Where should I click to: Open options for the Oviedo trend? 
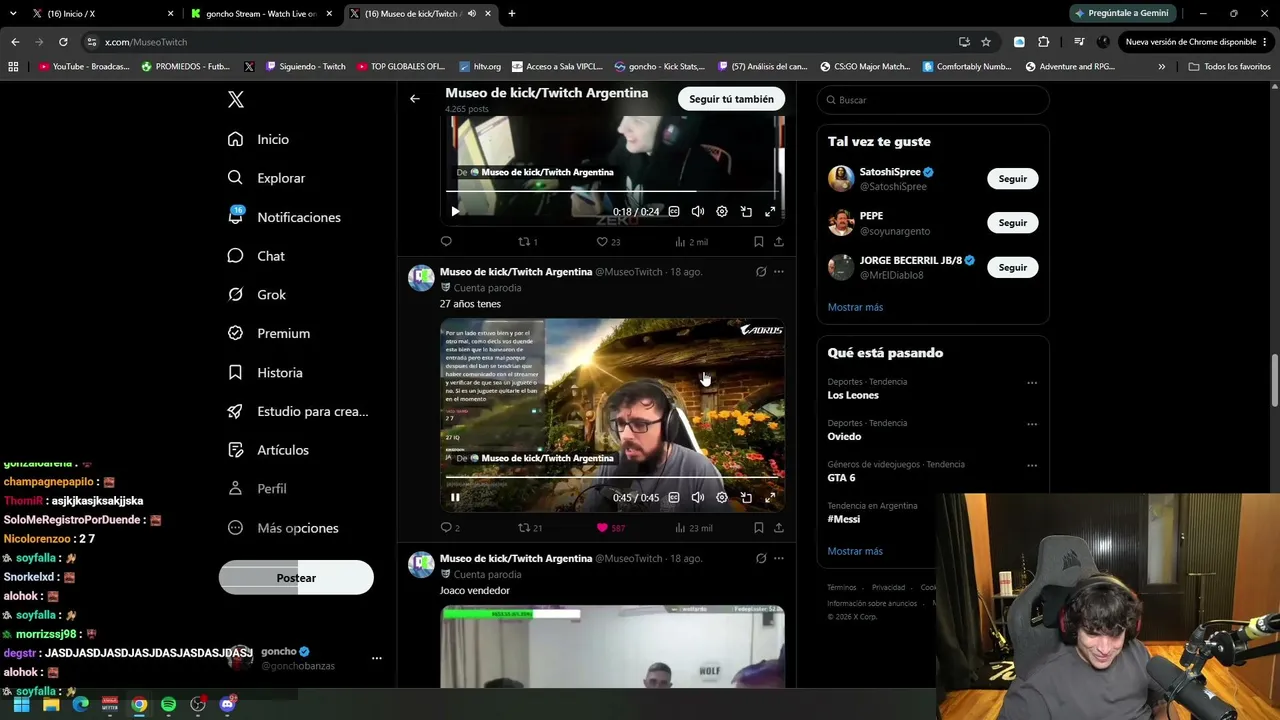tap(1032, 424)
